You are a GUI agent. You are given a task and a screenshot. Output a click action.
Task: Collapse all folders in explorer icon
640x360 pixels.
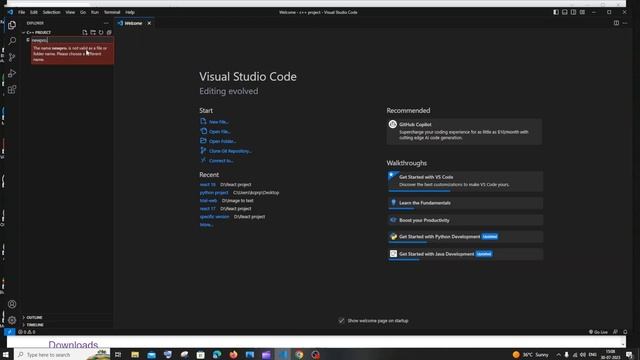(x=109, y=32)
